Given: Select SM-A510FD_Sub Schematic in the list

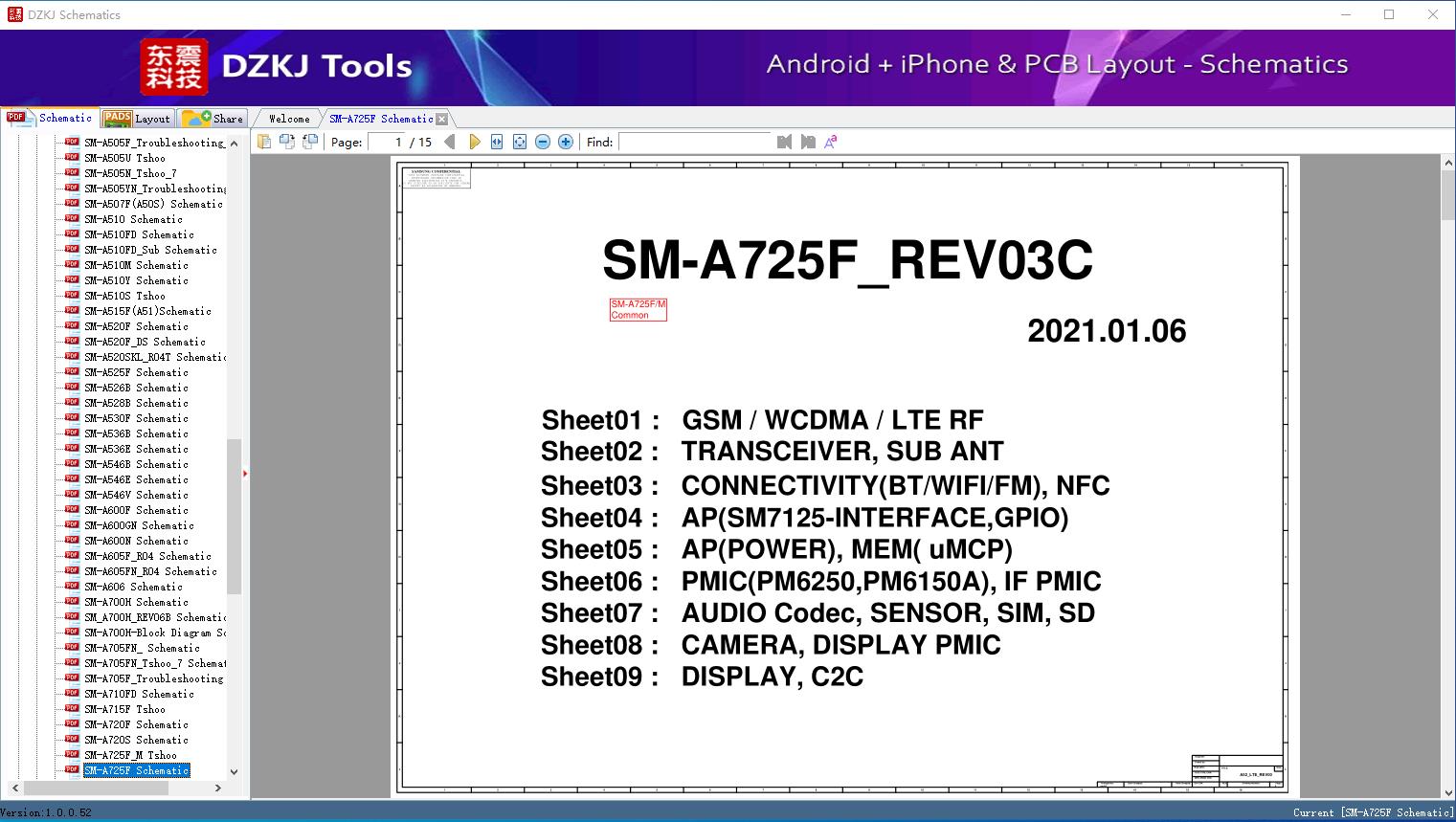Looking at the screenshot, I should click(150, 250).
